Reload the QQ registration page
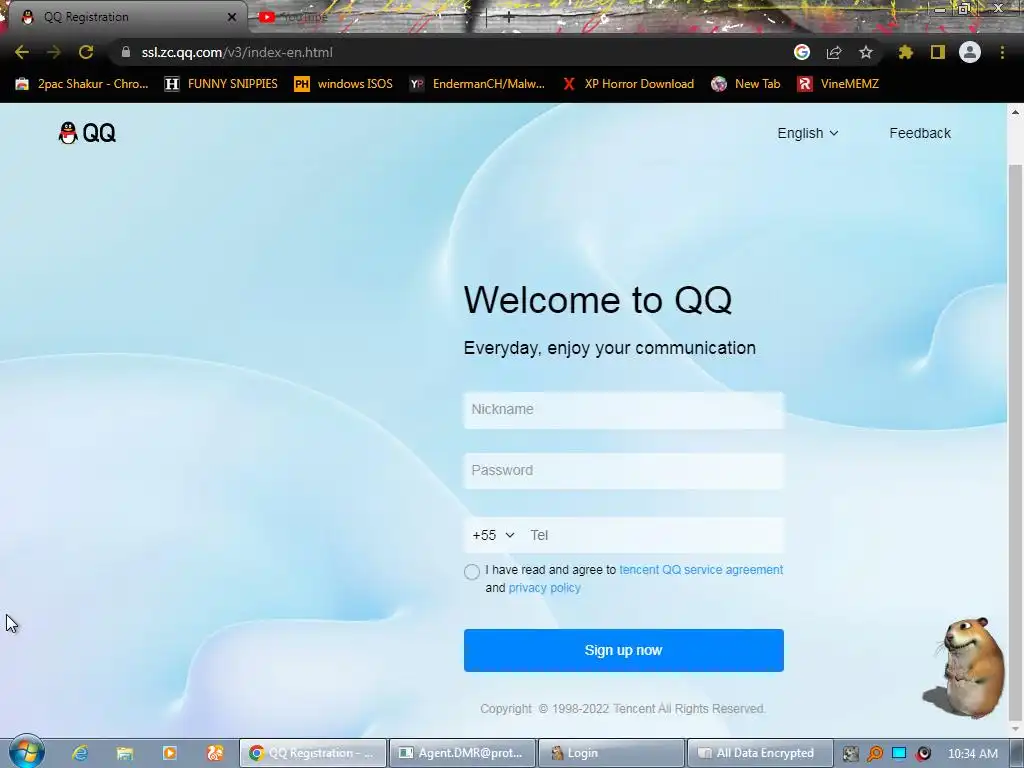Image resolution: width=1024 pixels, height=768 pixels. (x=86, y=52)
